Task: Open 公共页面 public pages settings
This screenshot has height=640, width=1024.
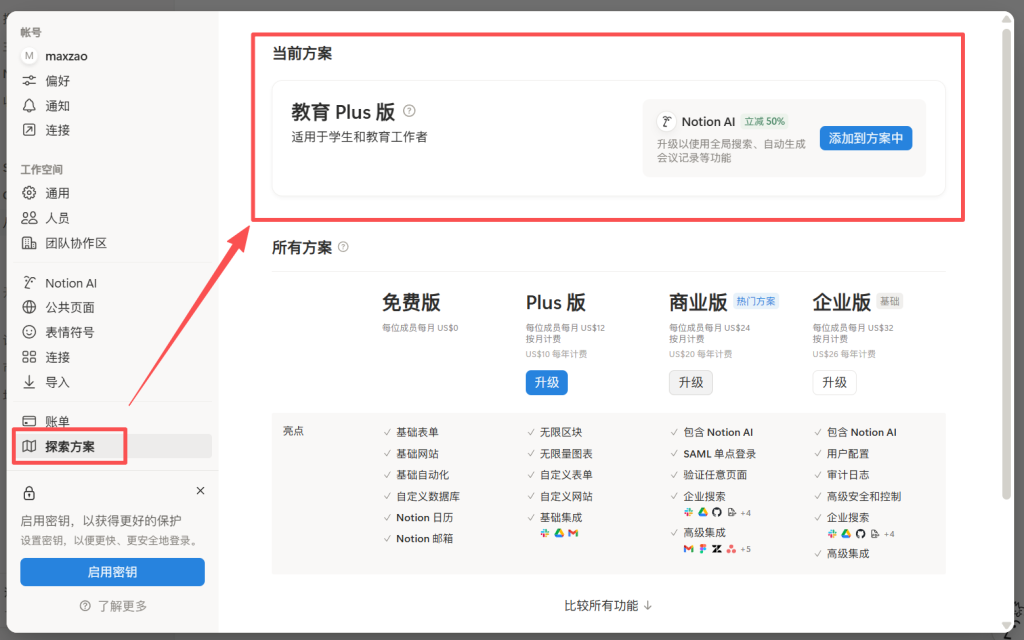Action: click(x=69, y=308)
